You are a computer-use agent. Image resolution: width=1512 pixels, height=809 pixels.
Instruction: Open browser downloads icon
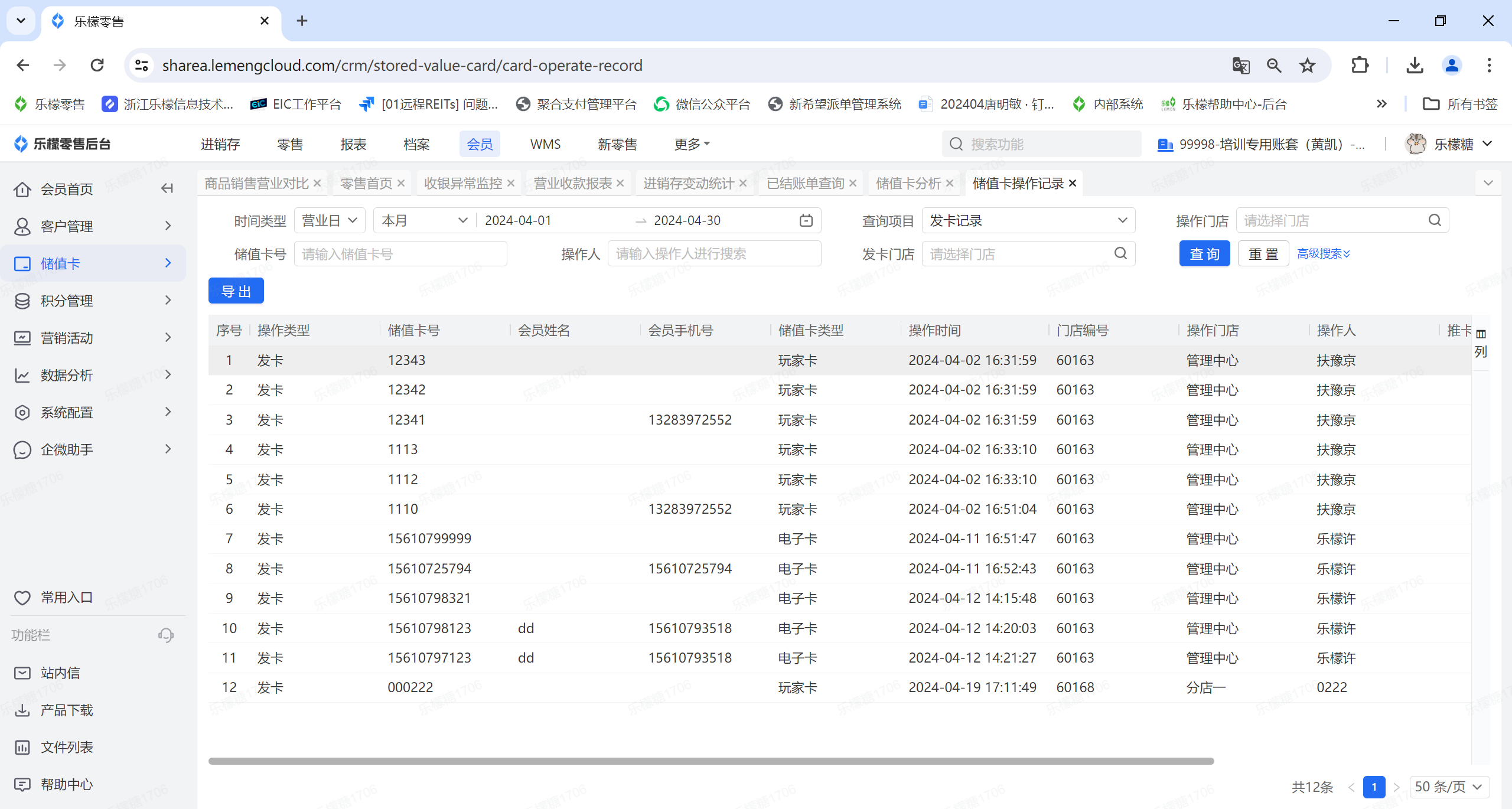(1415, 66)
